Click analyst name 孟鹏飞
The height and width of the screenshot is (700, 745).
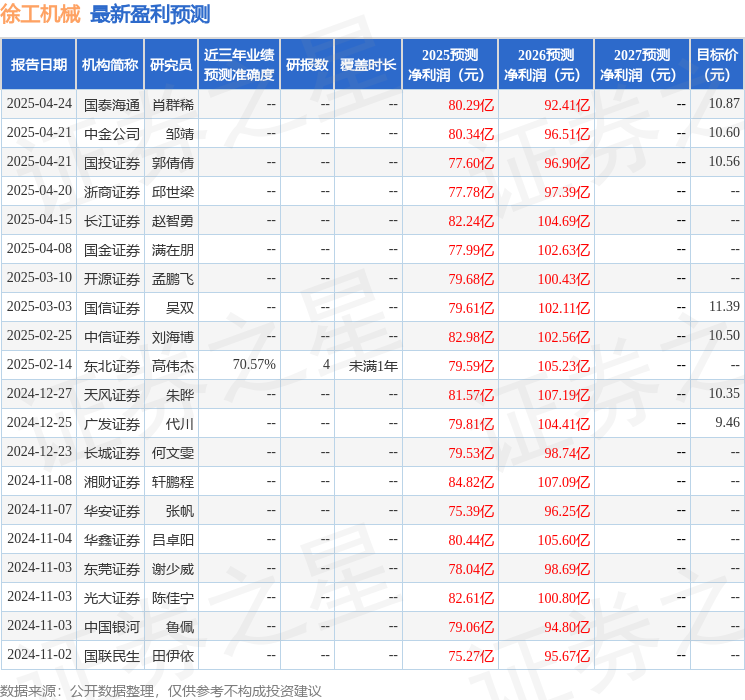(173, 279)
